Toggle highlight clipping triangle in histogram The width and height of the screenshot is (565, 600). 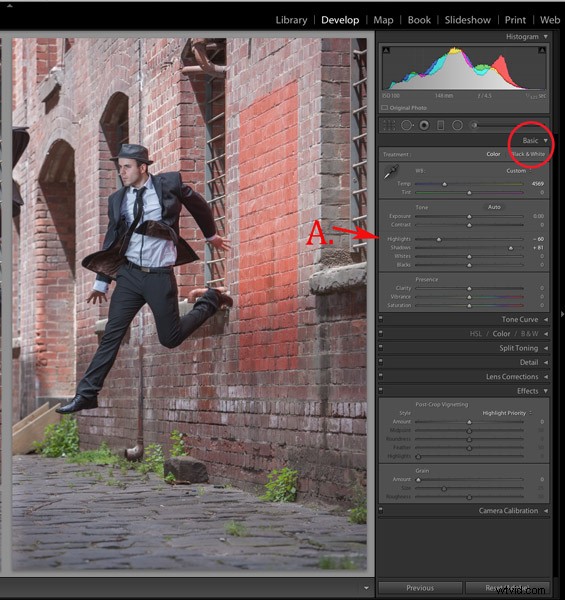click(x=542, y=51)
